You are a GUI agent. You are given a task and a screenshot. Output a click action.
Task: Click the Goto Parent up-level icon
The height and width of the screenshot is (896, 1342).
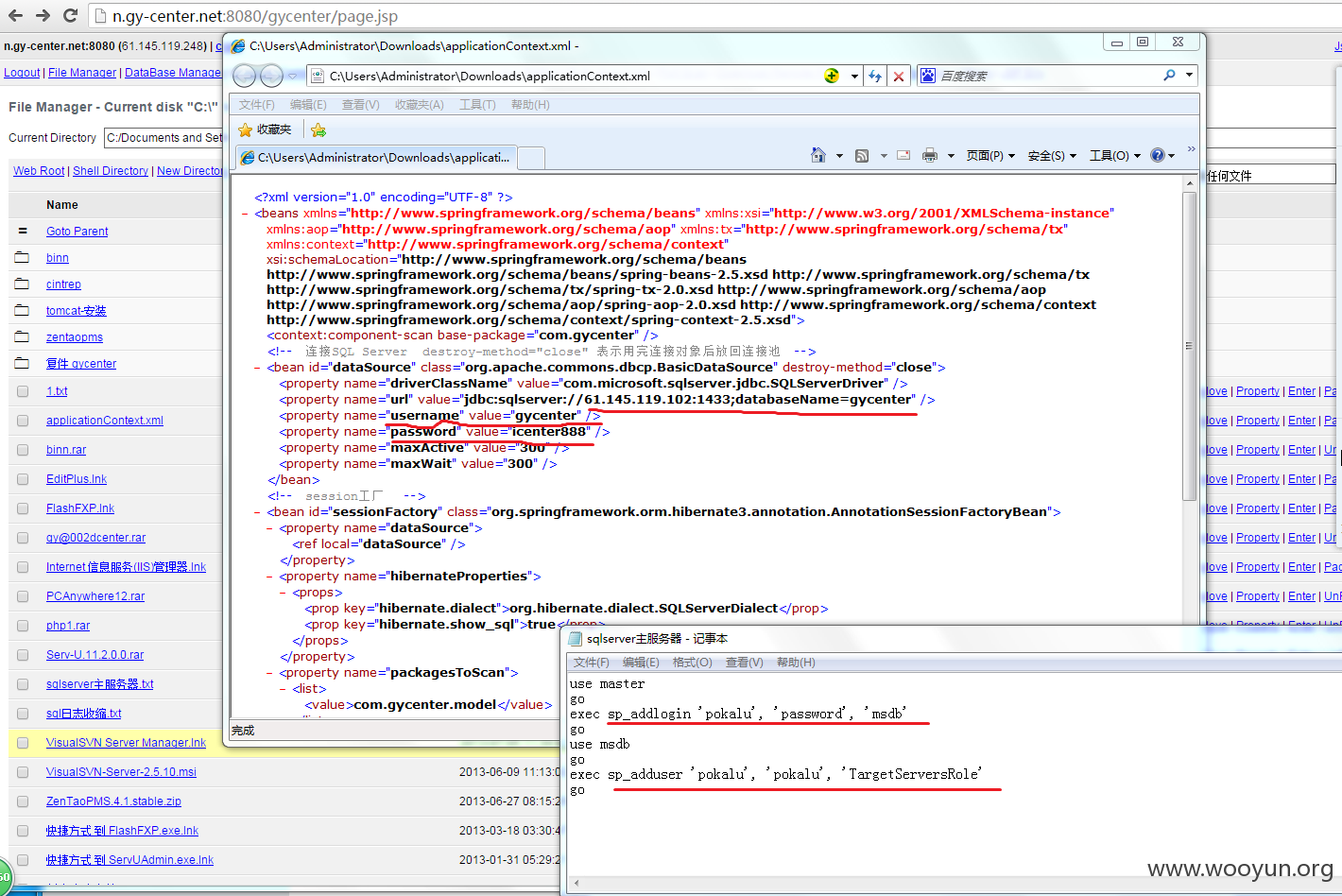point(23,231)
